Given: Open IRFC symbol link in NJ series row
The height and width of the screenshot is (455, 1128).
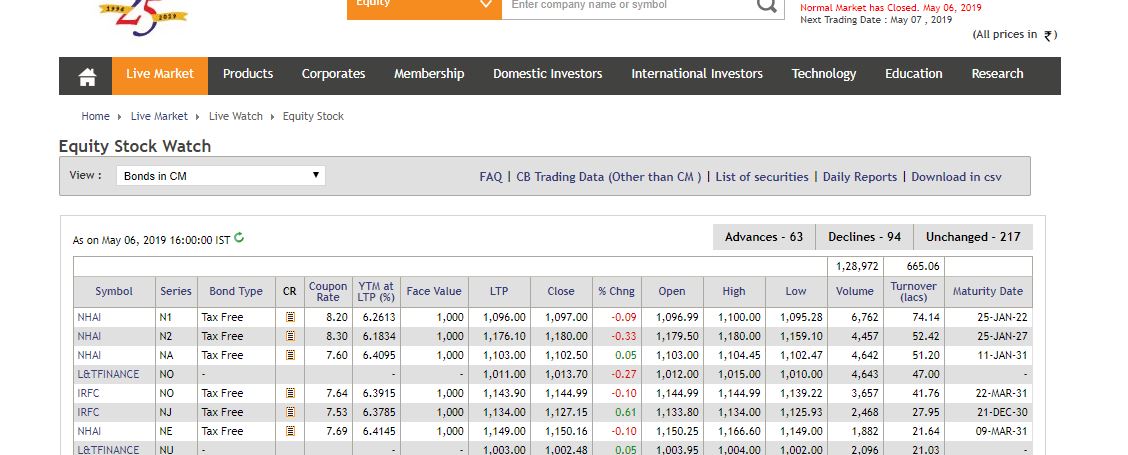Looking at the screenshot, I should (x=88, y=412).
